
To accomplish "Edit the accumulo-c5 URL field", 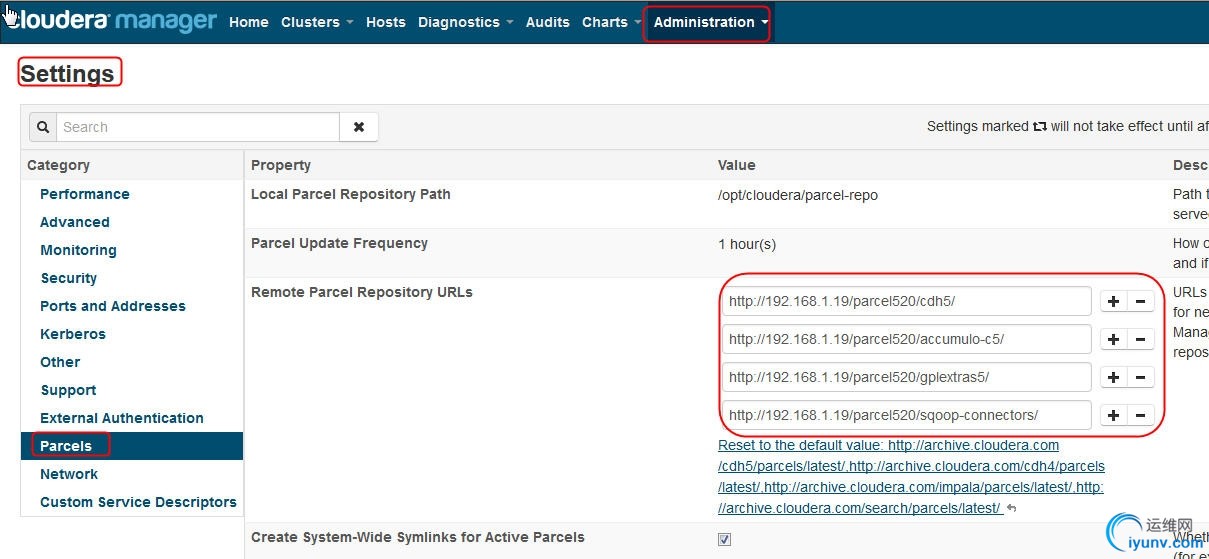I will (x=907, y=339).
